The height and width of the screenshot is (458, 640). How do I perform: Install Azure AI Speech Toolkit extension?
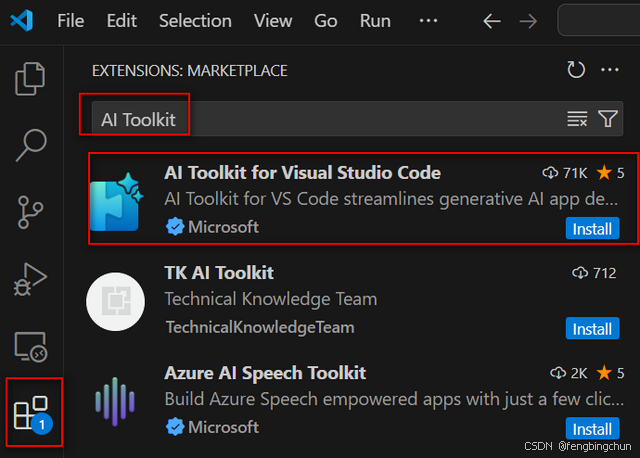pyautogui.click(x=592, y=429)
